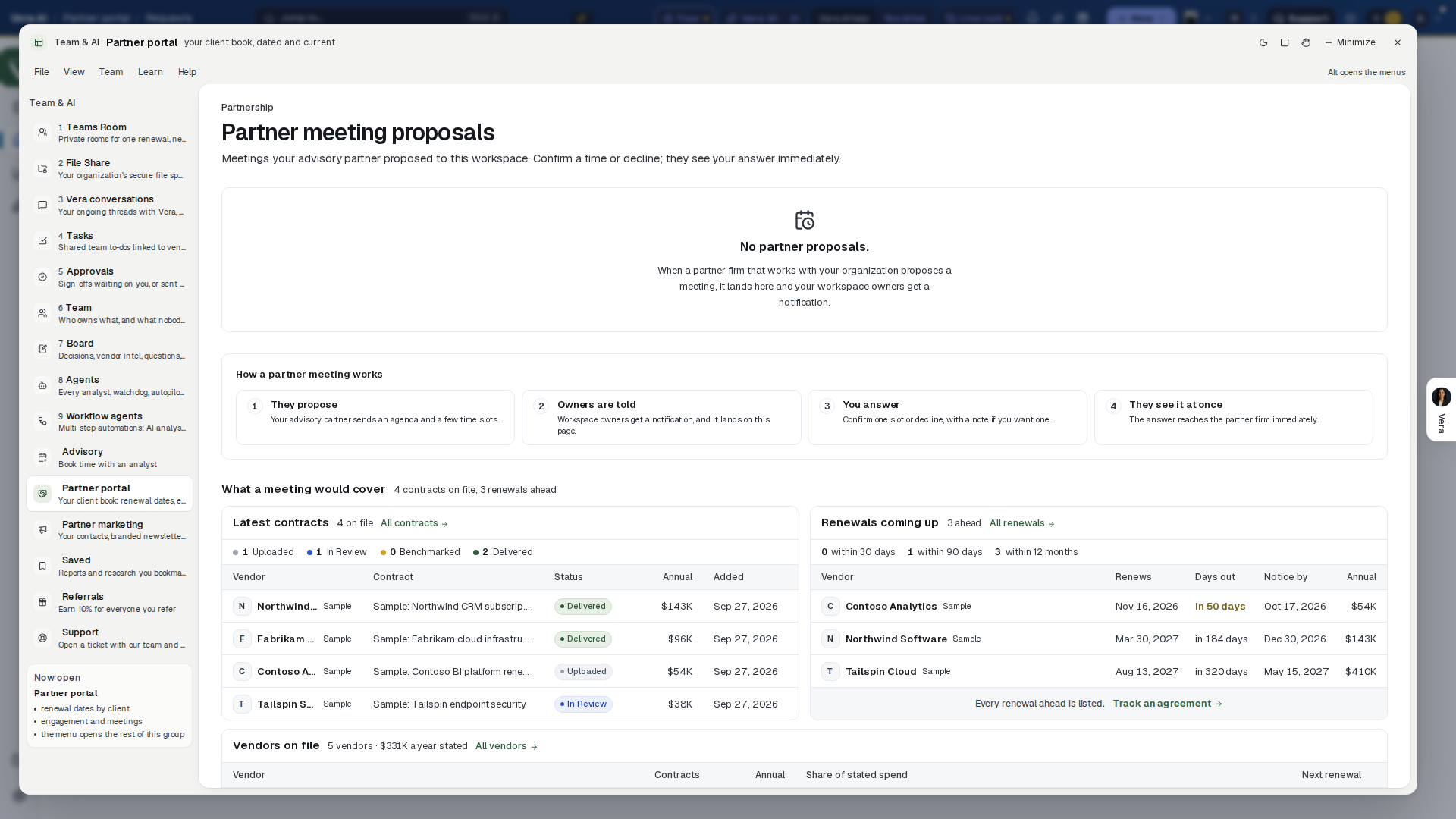The height and width of the screenshot is (819, 1456).
Task: Follow the All contracts link
Action: pyautogui.click(x=414, y=523)
